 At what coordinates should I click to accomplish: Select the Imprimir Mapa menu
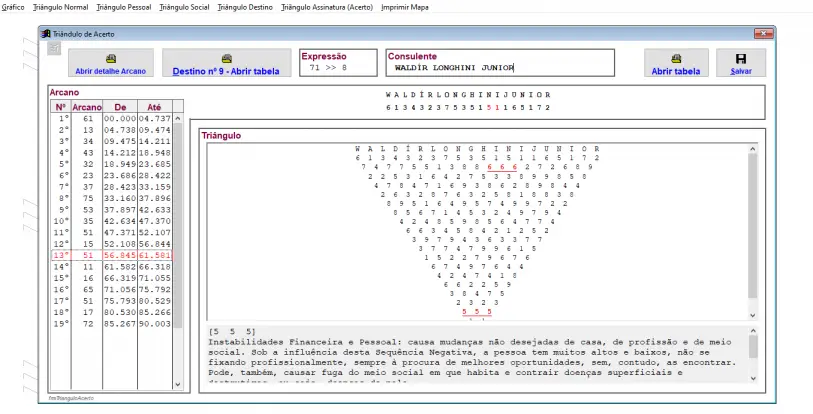click(409, 7)
